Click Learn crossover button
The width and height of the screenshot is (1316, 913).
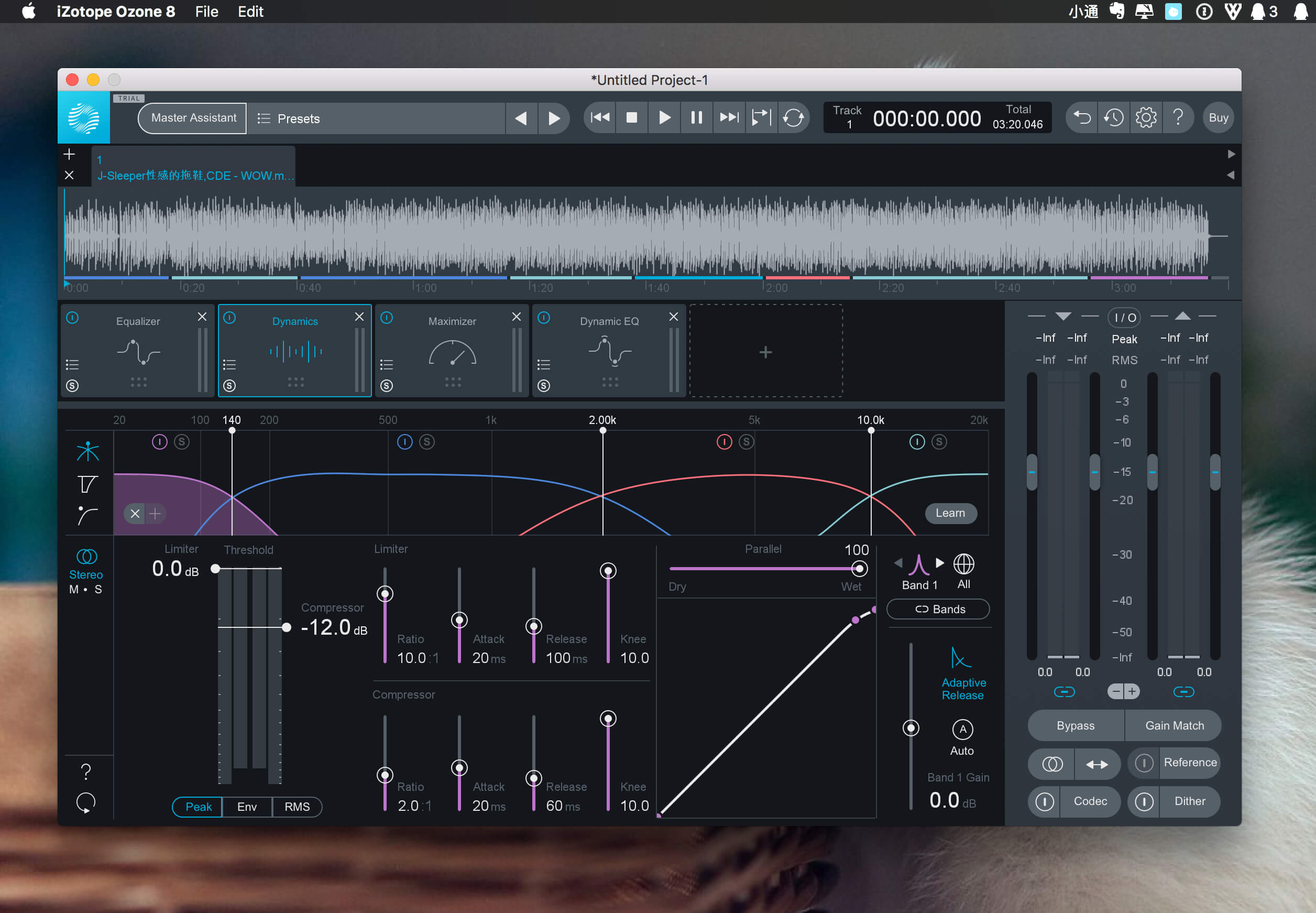tap(950, 514)
